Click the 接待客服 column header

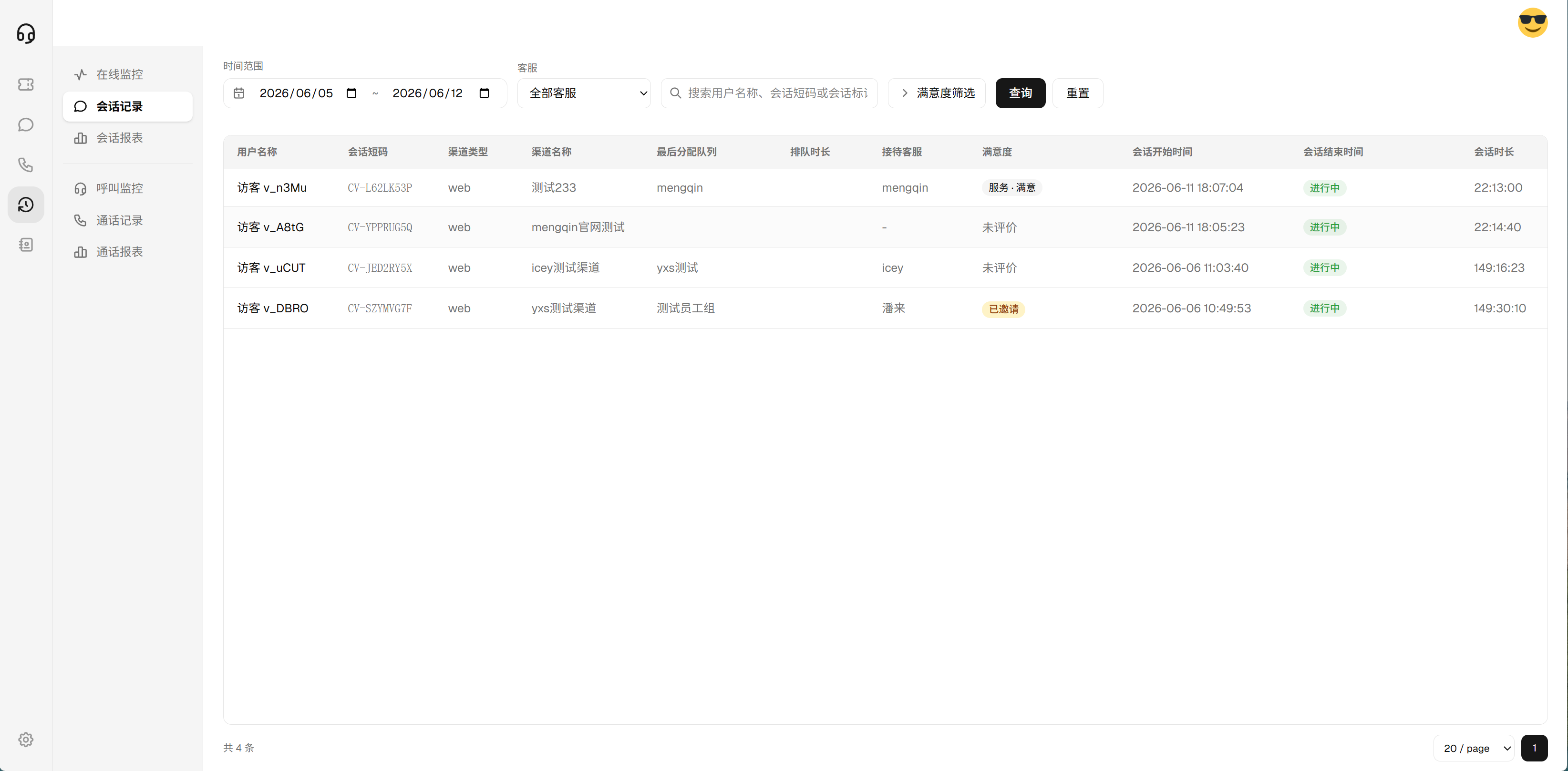901,152
